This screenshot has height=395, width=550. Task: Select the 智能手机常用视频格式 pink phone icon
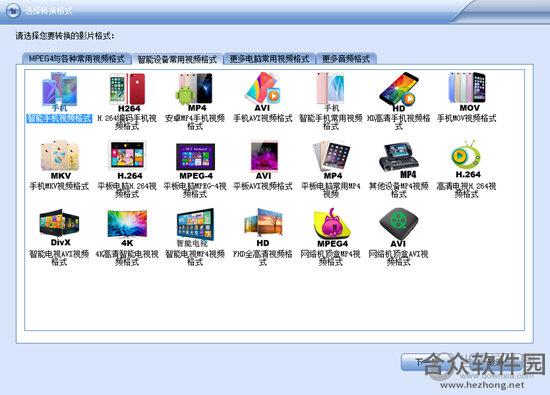tap(331, 92)
